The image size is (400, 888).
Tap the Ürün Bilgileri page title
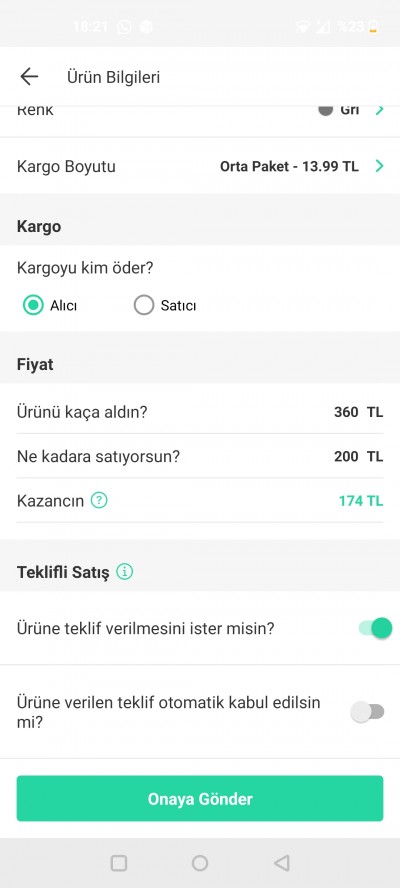pos(113,77)
